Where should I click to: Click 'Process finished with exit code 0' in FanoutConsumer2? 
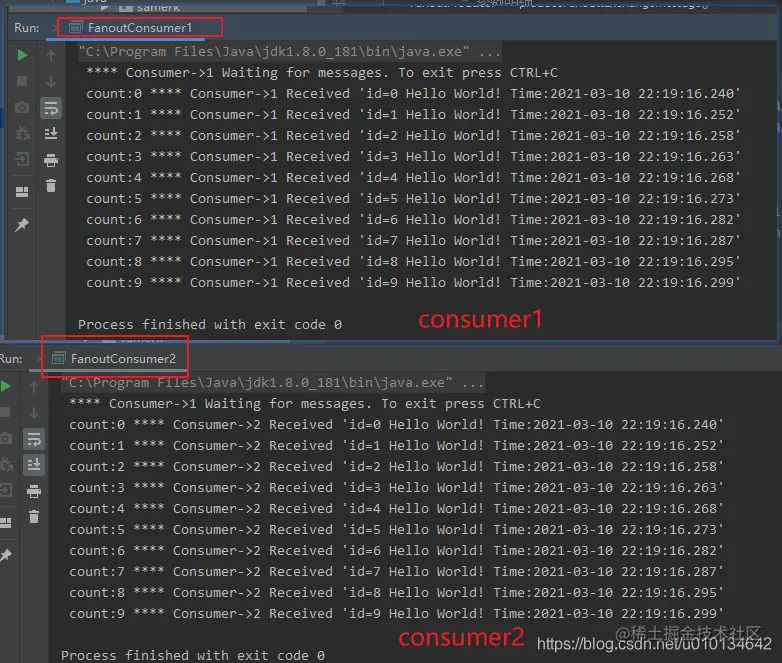(193, 656)
